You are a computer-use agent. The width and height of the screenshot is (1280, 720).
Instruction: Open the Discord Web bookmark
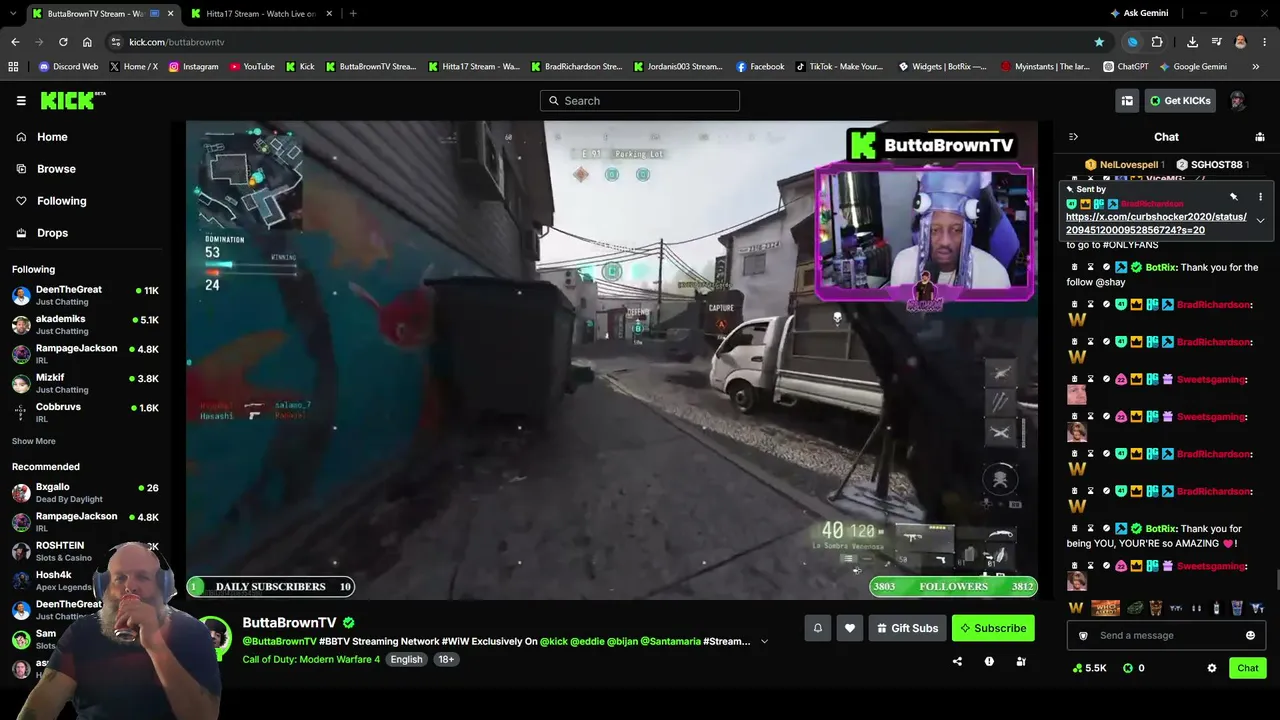point(68,67)
